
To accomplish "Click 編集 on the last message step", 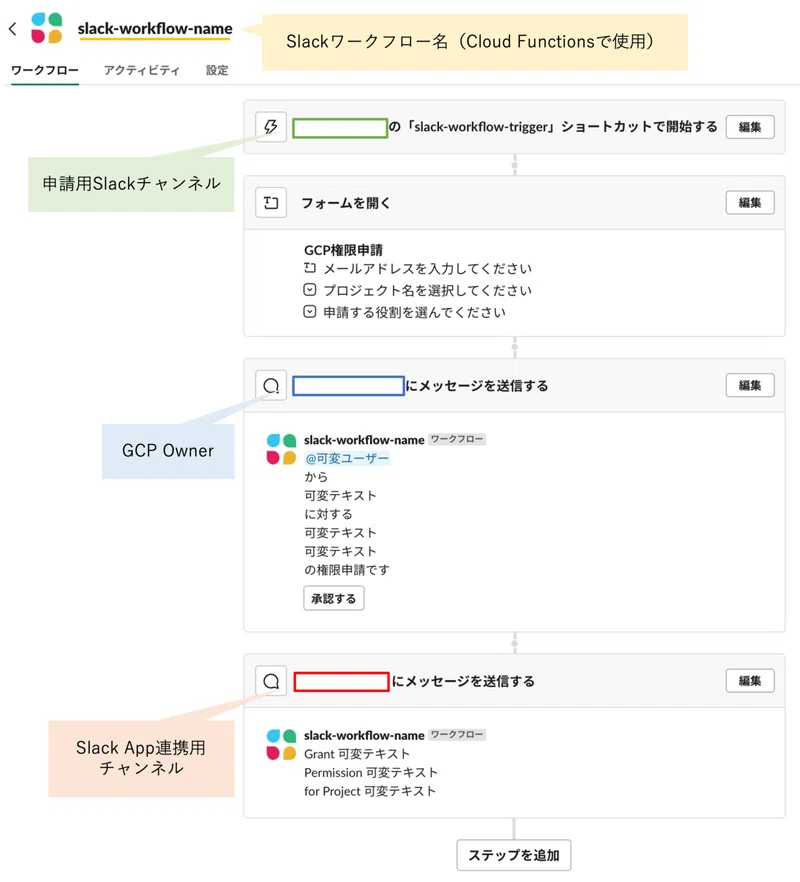I will (x=749, y=681).
